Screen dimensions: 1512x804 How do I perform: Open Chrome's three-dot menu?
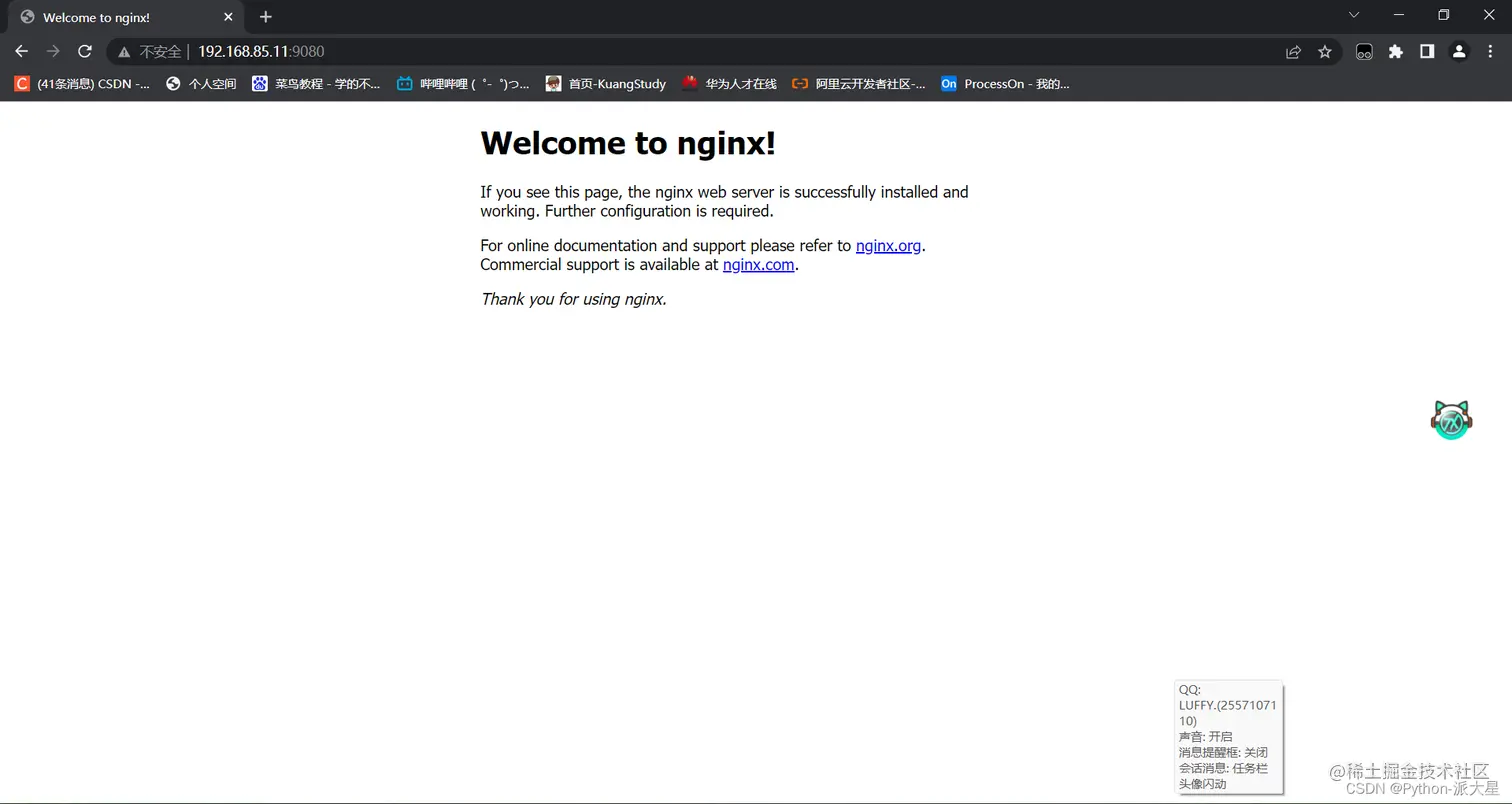point(1490,52)
